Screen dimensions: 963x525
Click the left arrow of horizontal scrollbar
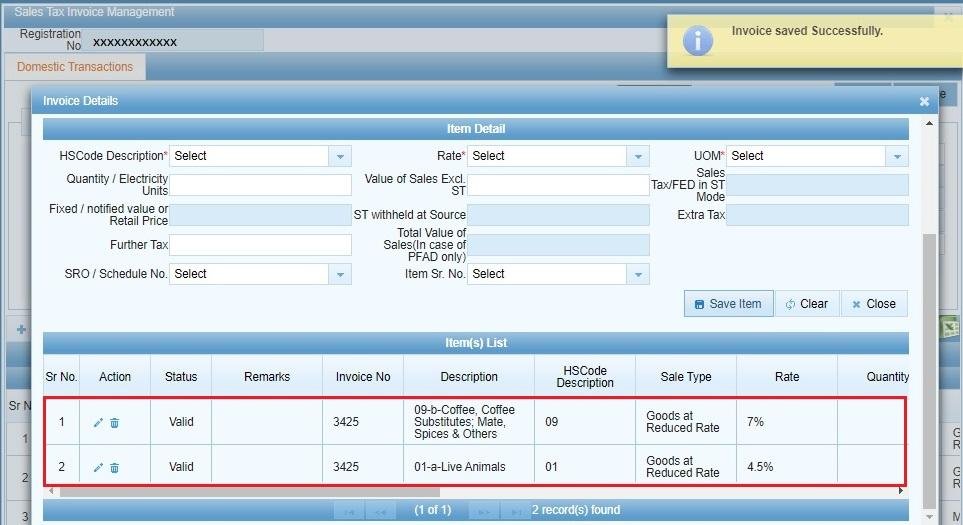click(51, 491)
